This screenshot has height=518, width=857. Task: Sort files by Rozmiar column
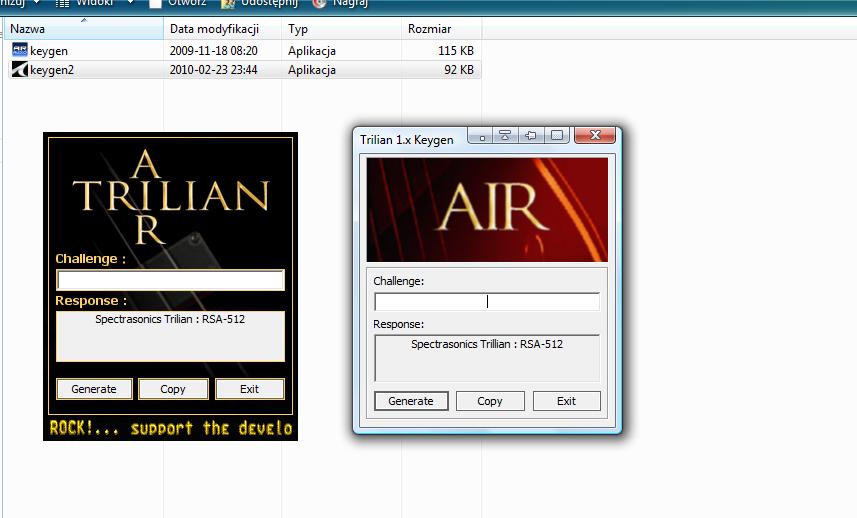tap(442, 29)
